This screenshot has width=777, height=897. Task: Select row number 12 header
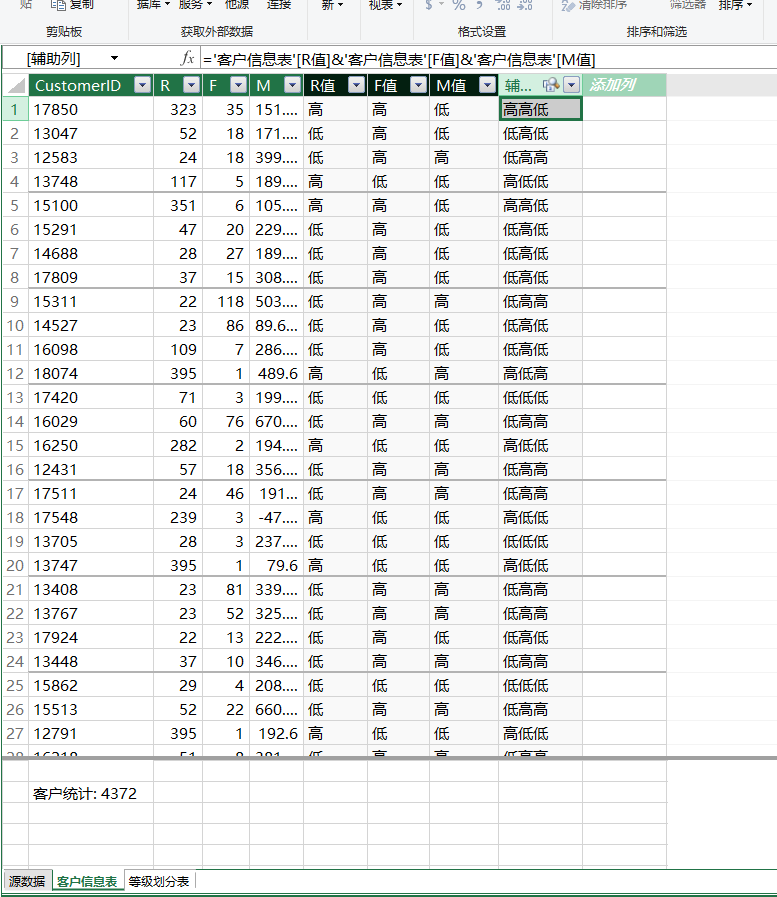pyautogui.click(x=15, y=374)
